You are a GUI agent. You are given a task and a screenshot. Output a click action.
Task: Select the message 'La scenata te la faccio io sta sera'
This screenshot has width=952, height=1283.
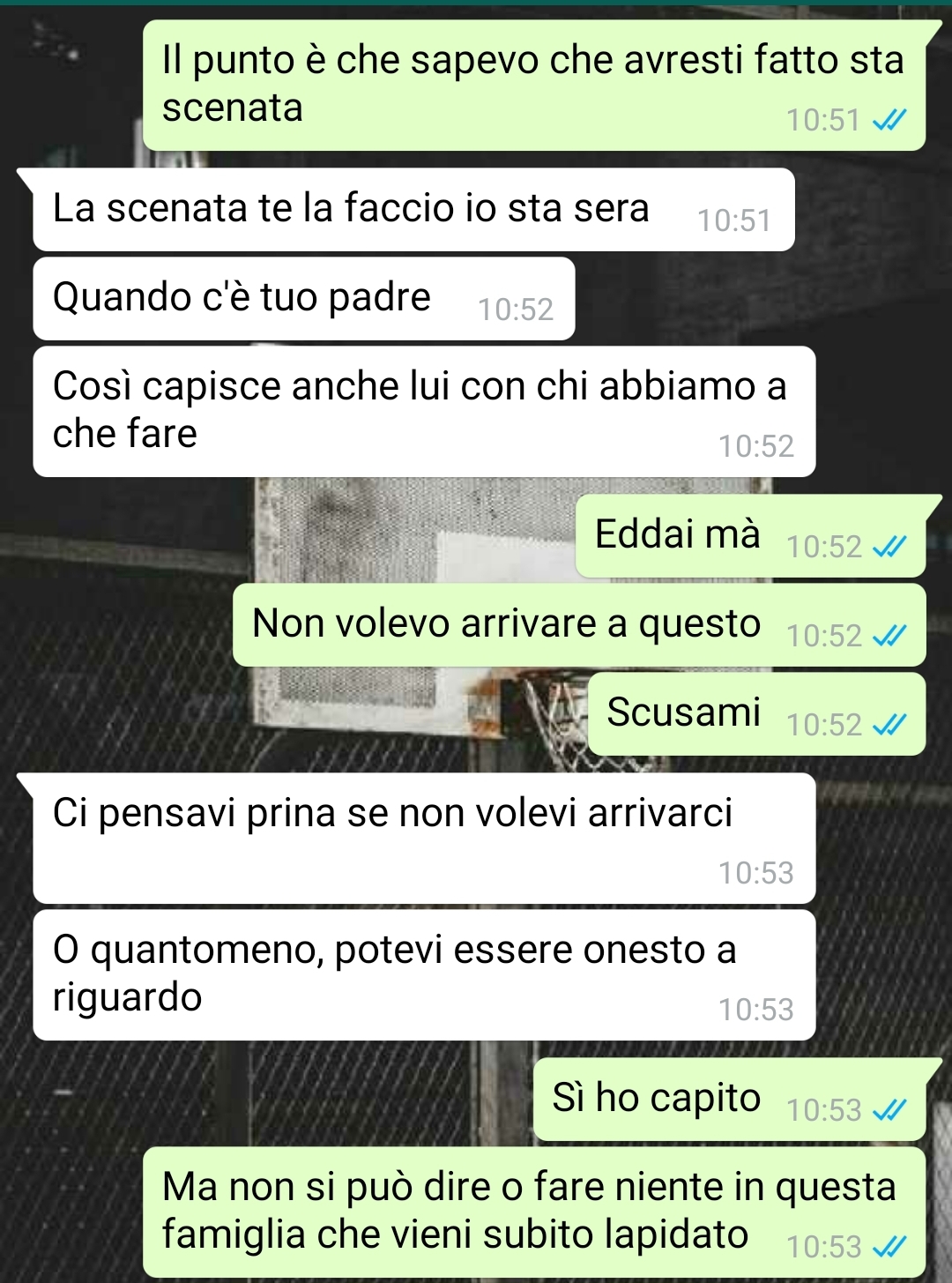(413, 210)
